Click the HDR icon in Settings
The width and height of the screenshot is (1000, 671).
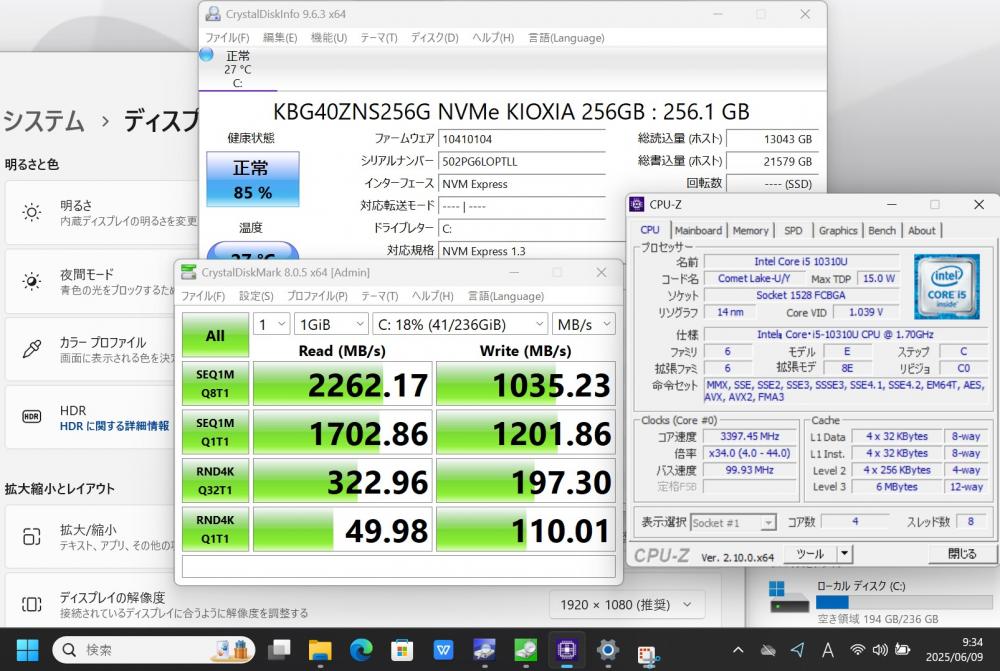pyautogui.click(x=31, y=417)
